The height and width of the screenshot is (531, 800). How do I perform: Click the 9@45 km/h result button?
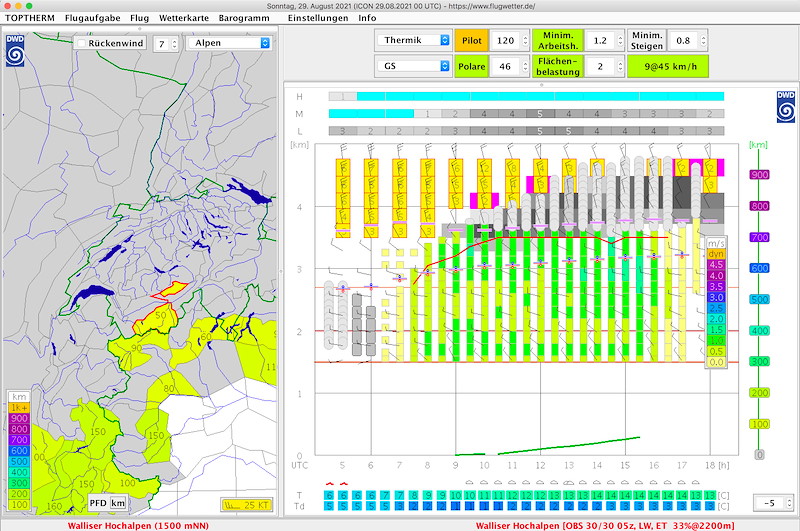point(668,66)
